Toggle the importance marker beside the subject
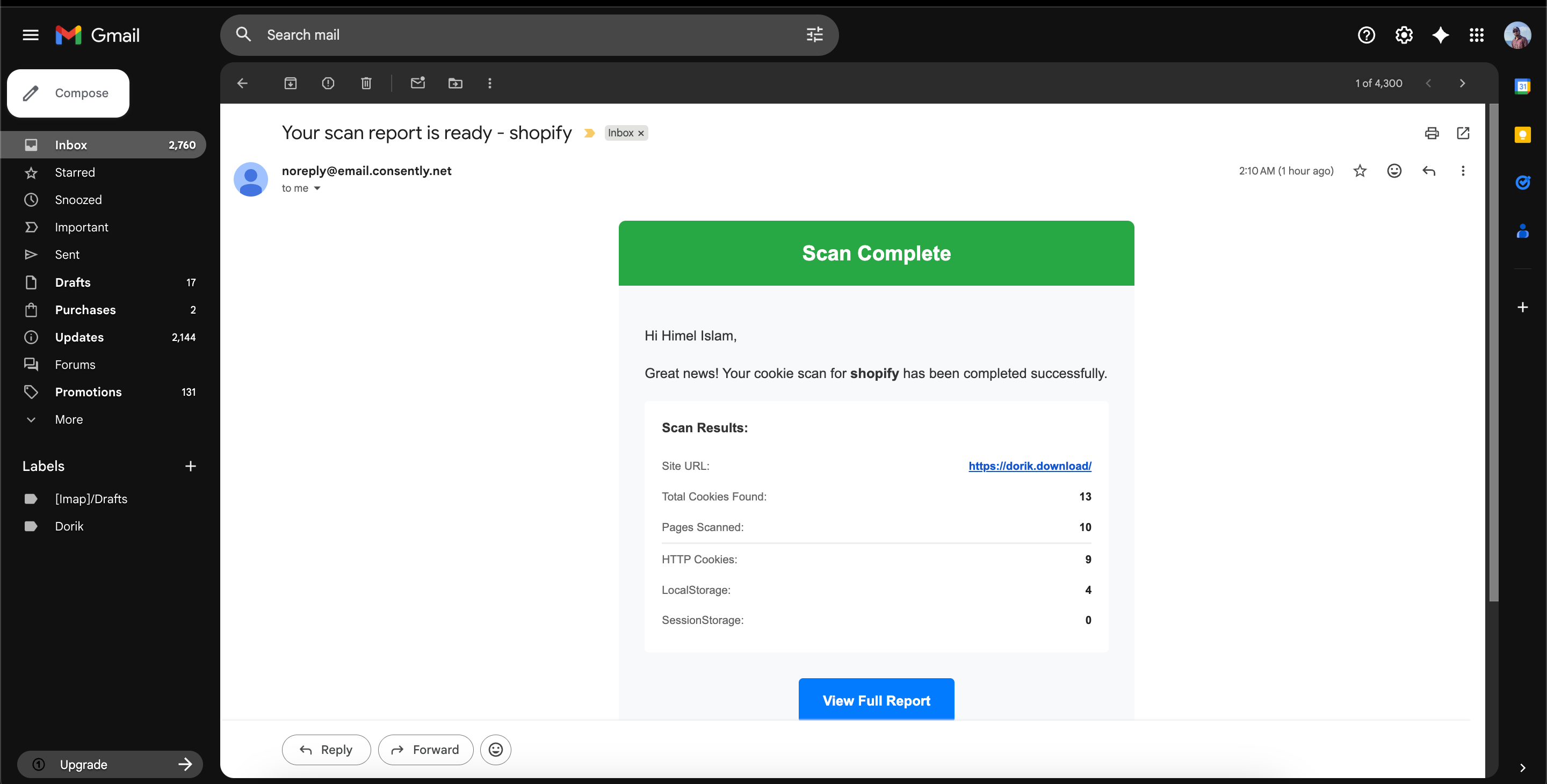The image size is (1547, 784). 589,133
